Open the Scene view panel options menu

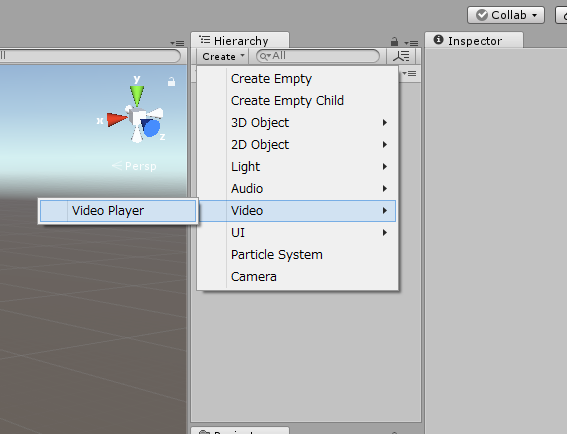(x=178, y=43)
